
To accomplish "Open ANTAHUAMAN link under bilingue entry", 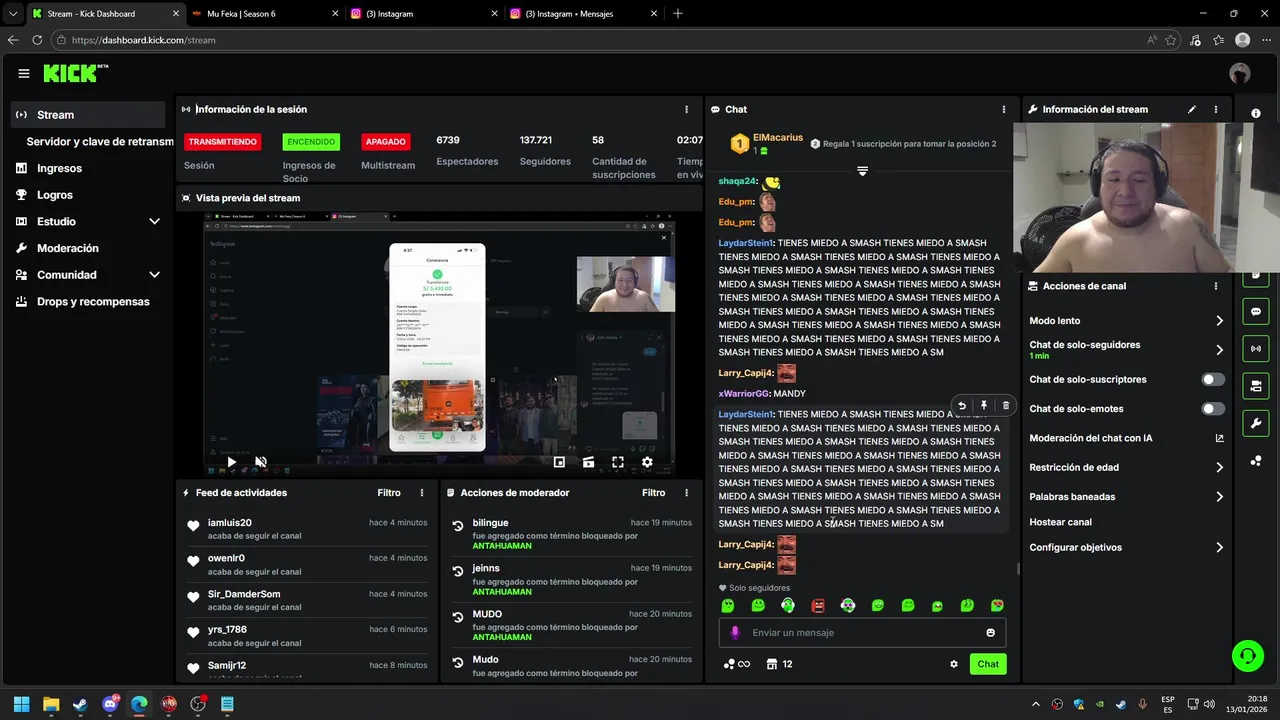I will [502, 546].
